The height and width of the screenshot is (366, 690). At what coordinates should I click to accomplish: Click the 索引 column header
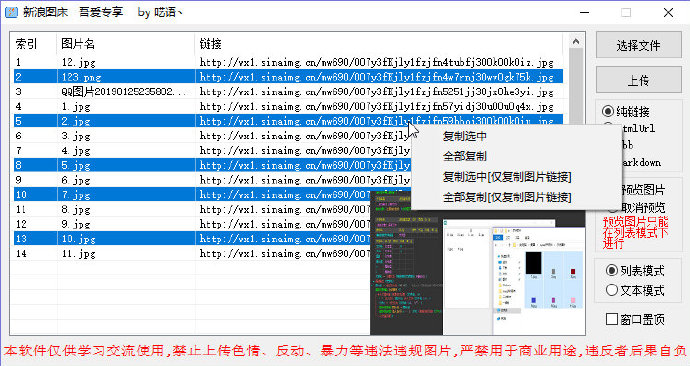(x=35, y=44)
